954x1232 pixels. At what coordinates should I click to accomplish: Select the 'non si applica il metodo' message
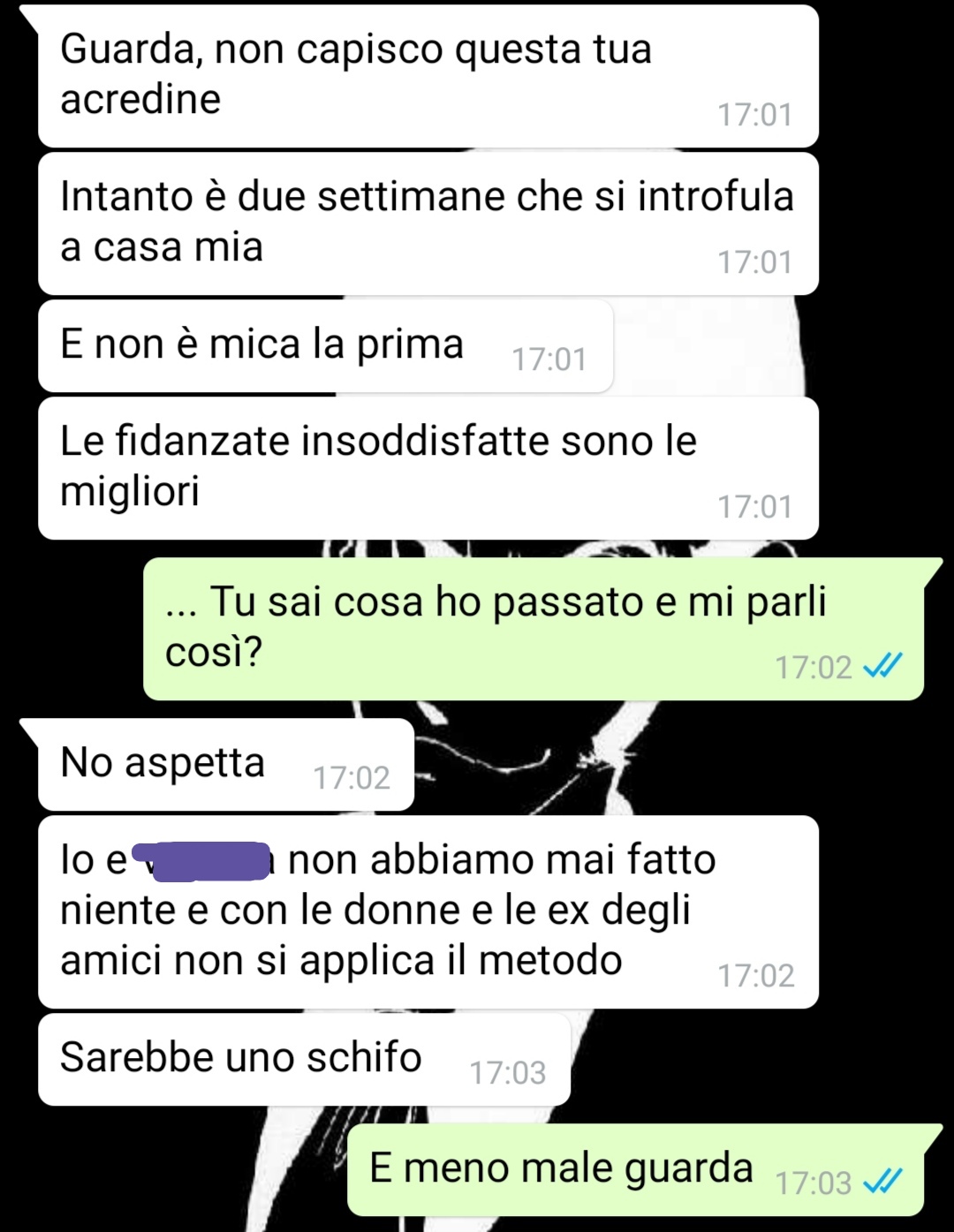428,911
